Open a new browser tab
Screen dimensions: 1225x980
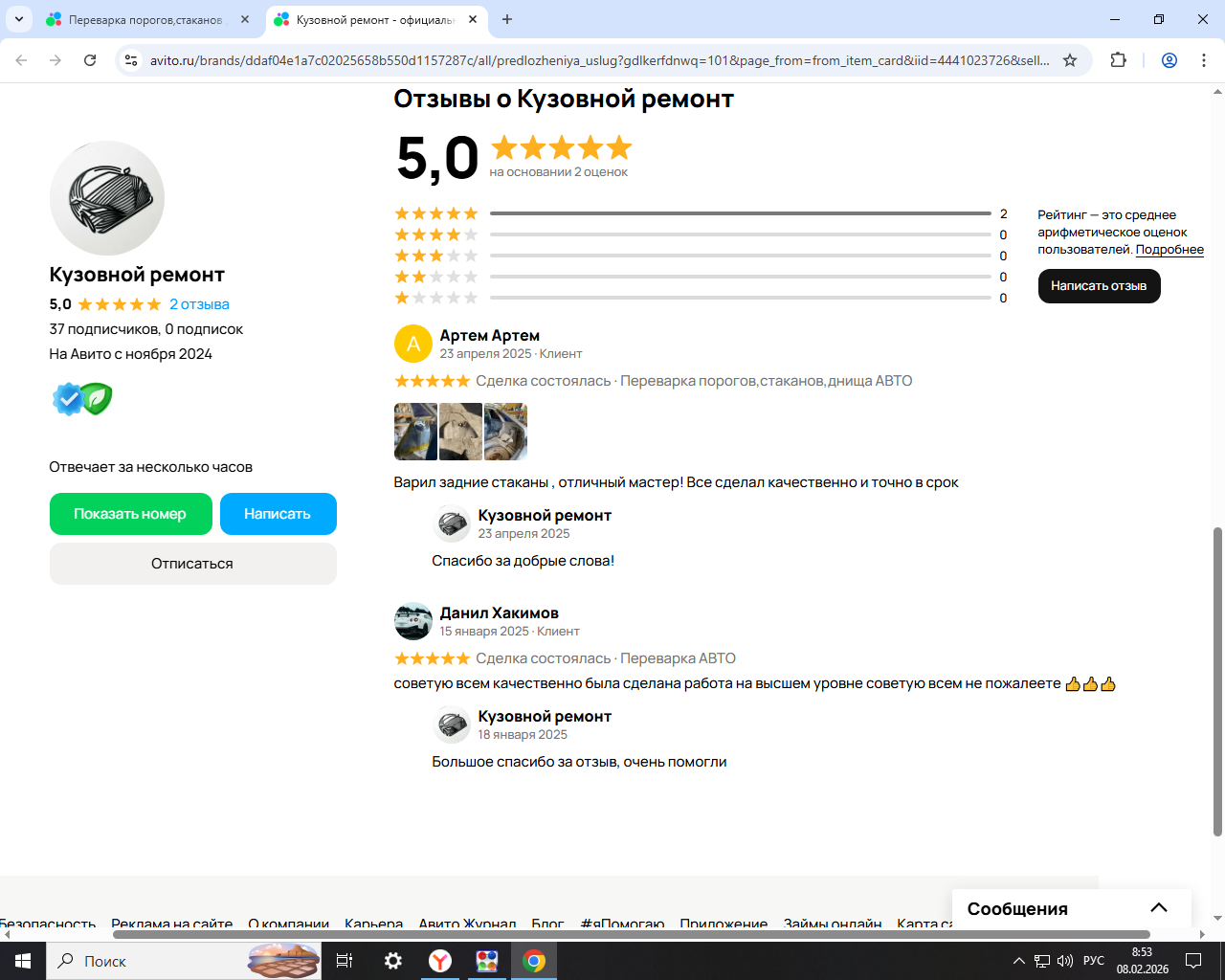(507, 19)
